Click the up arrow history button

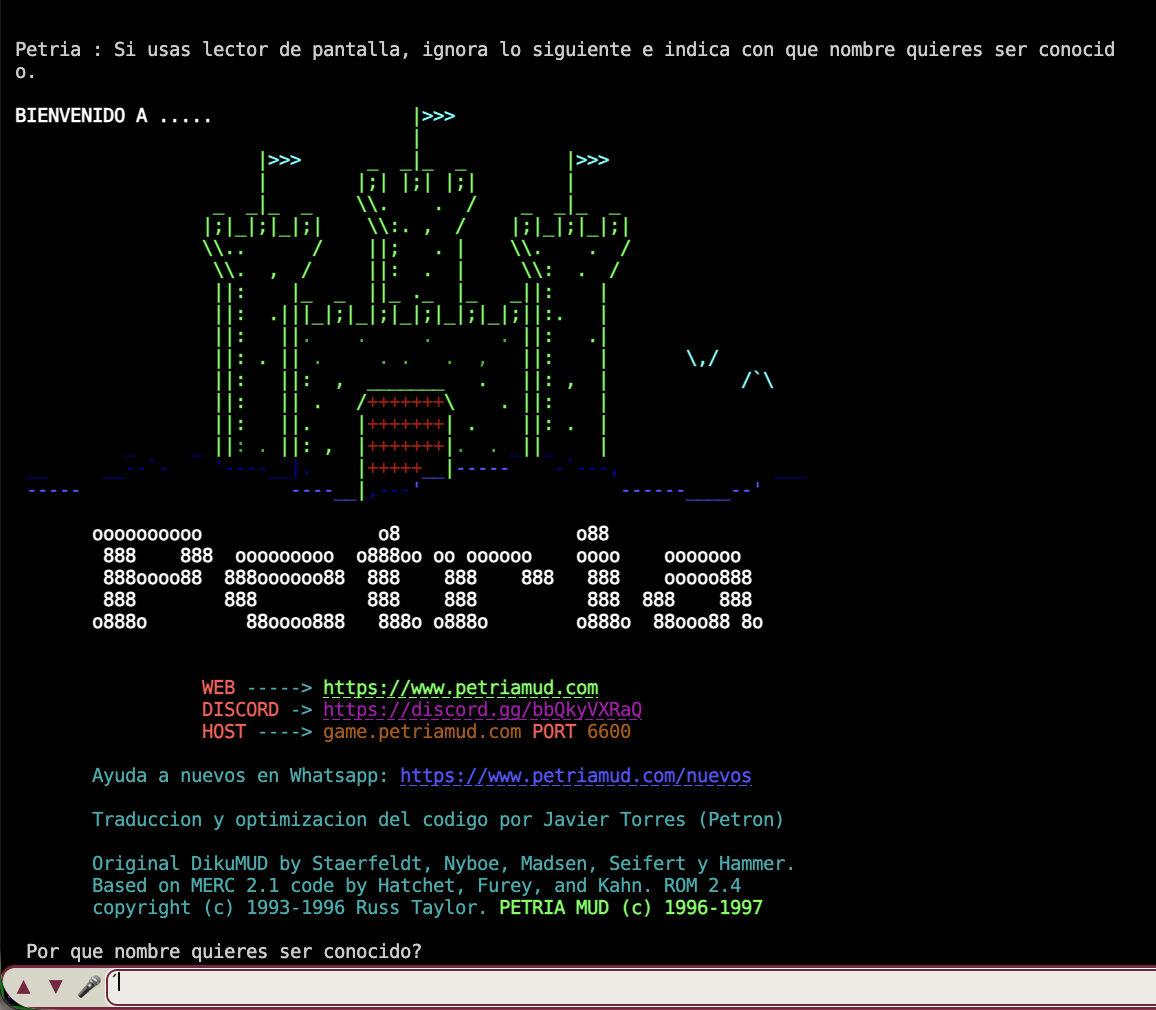tap(24, 986)
